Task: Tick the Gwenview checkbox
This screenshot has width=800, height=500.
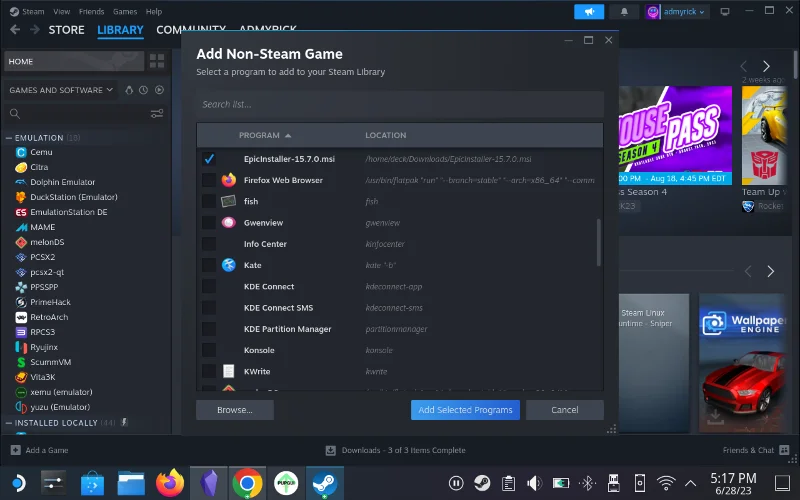Action: [209, 222]
